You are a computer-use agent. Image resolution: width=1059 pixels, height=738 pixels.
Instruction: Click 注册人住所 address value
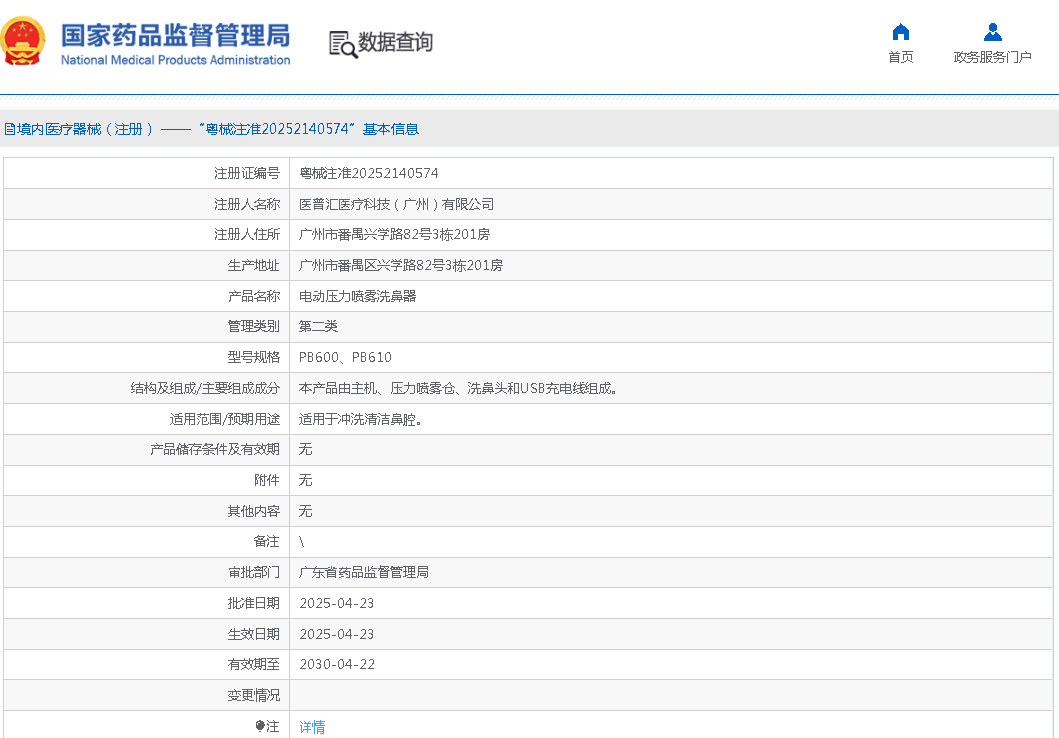pos(394,234)
